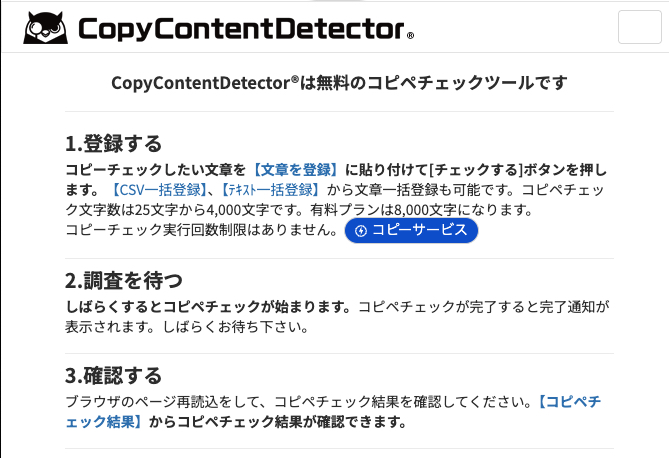
Task: Open the 【文章を登録】 link
Action: point(297,168)
